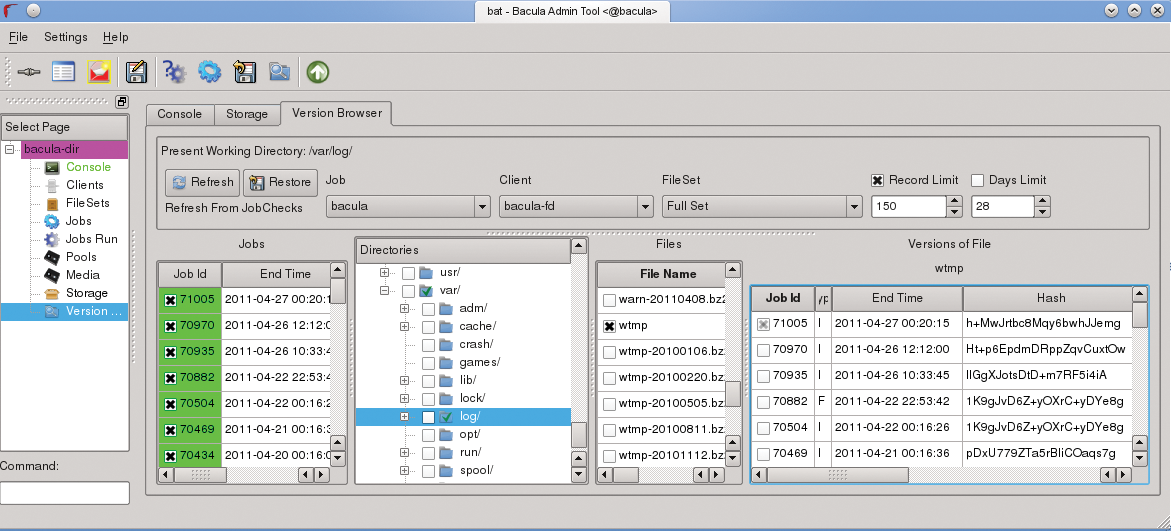The image size is (1171, 531).
Task: Collapse the var/ directory node
Action: pos(385,291)
